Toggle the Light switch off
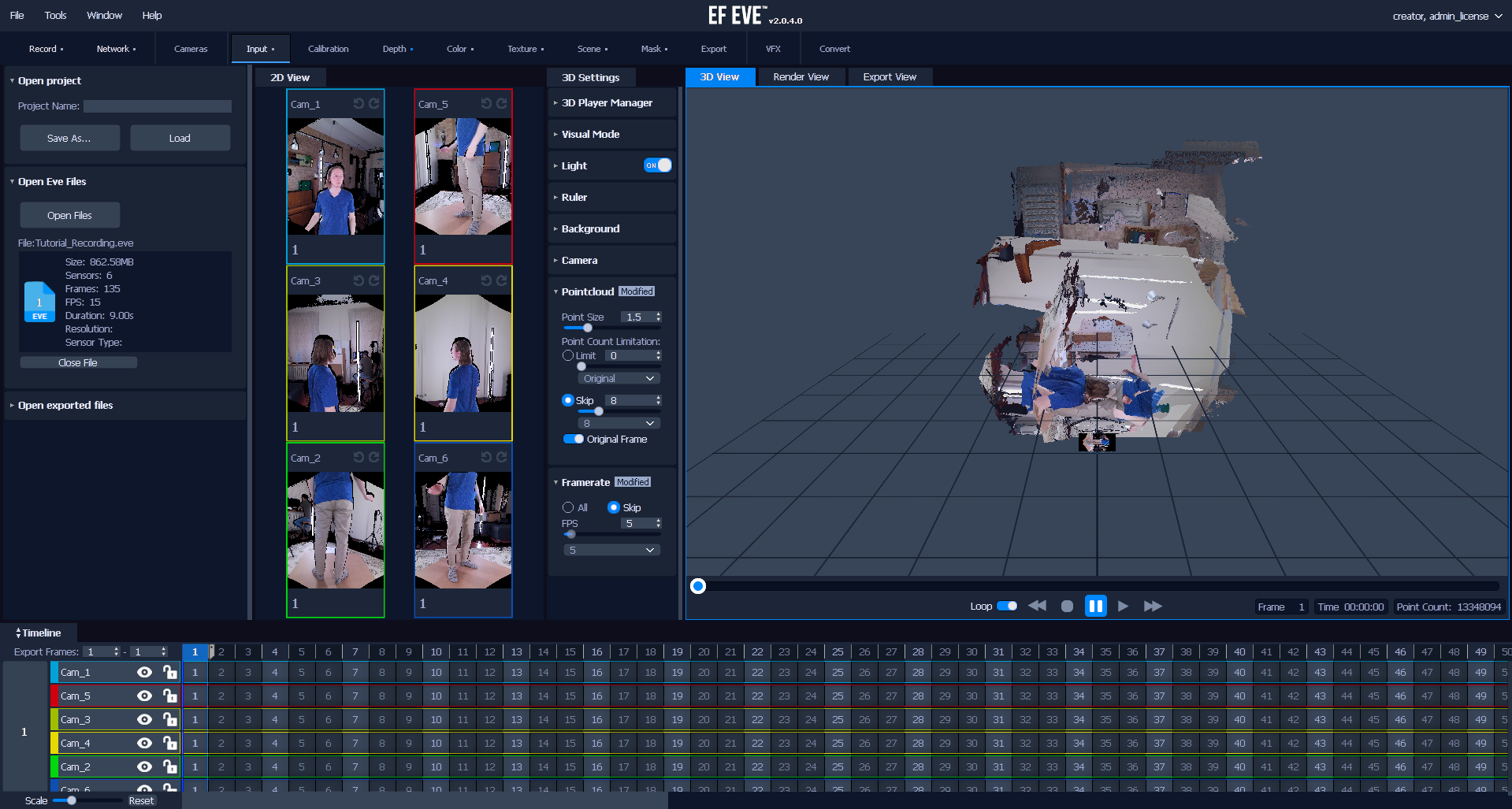 tap(657, 165)
